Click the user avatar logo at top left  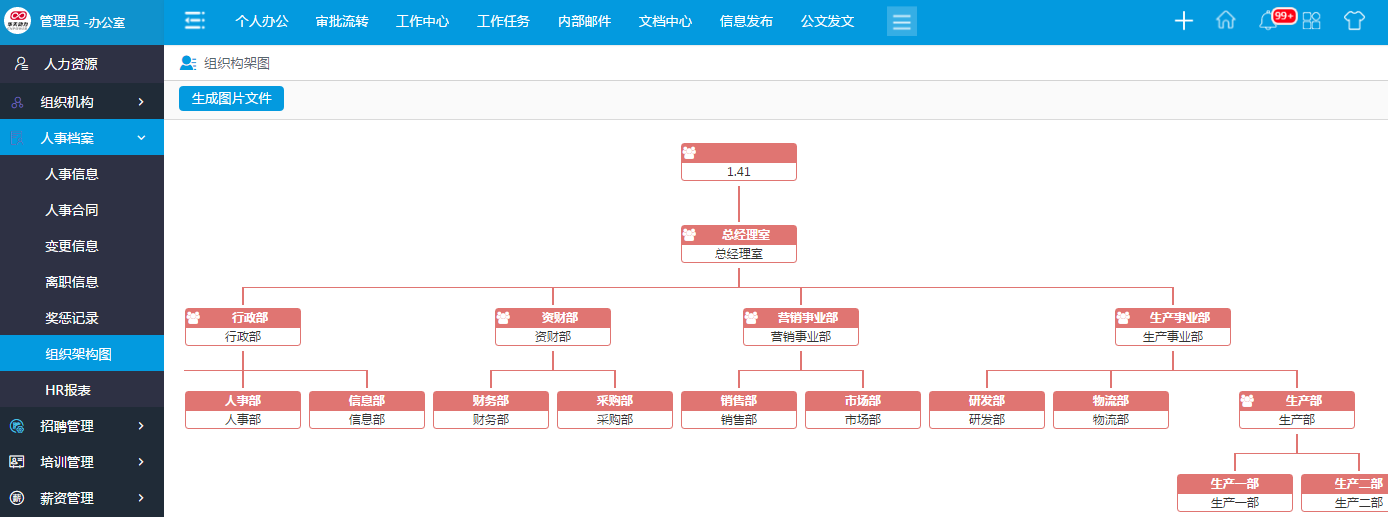[18, 21]
